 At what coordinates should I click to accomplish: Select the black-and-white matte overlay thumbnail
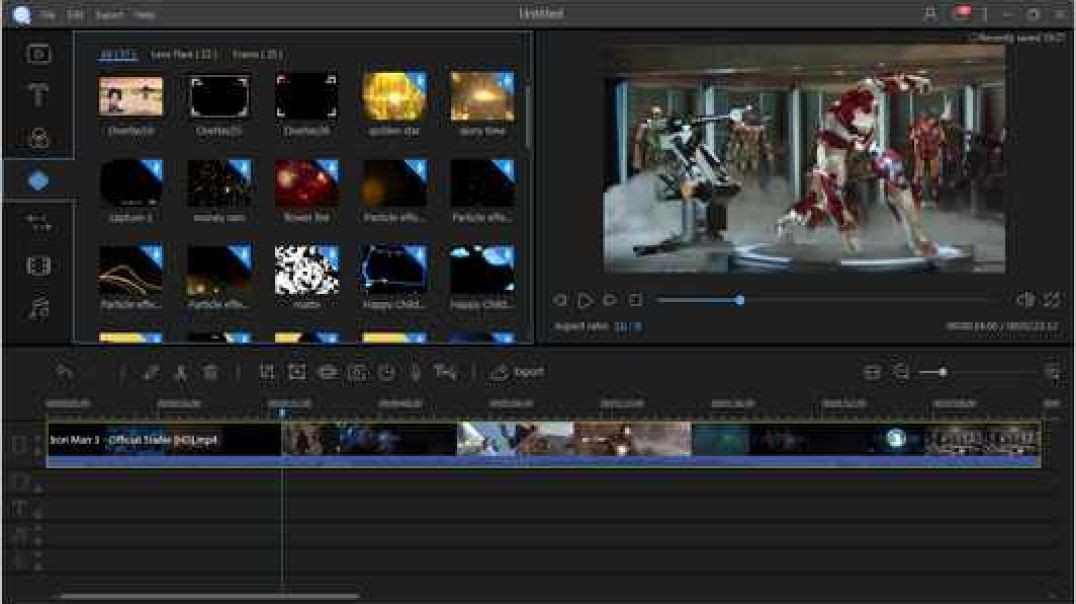coord(306,270)
